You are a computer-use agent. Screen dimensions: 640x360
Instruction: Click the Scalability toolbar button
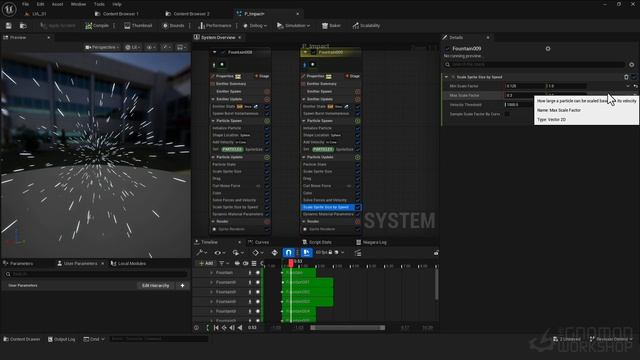pyautogui.click(x=366, y=26)
